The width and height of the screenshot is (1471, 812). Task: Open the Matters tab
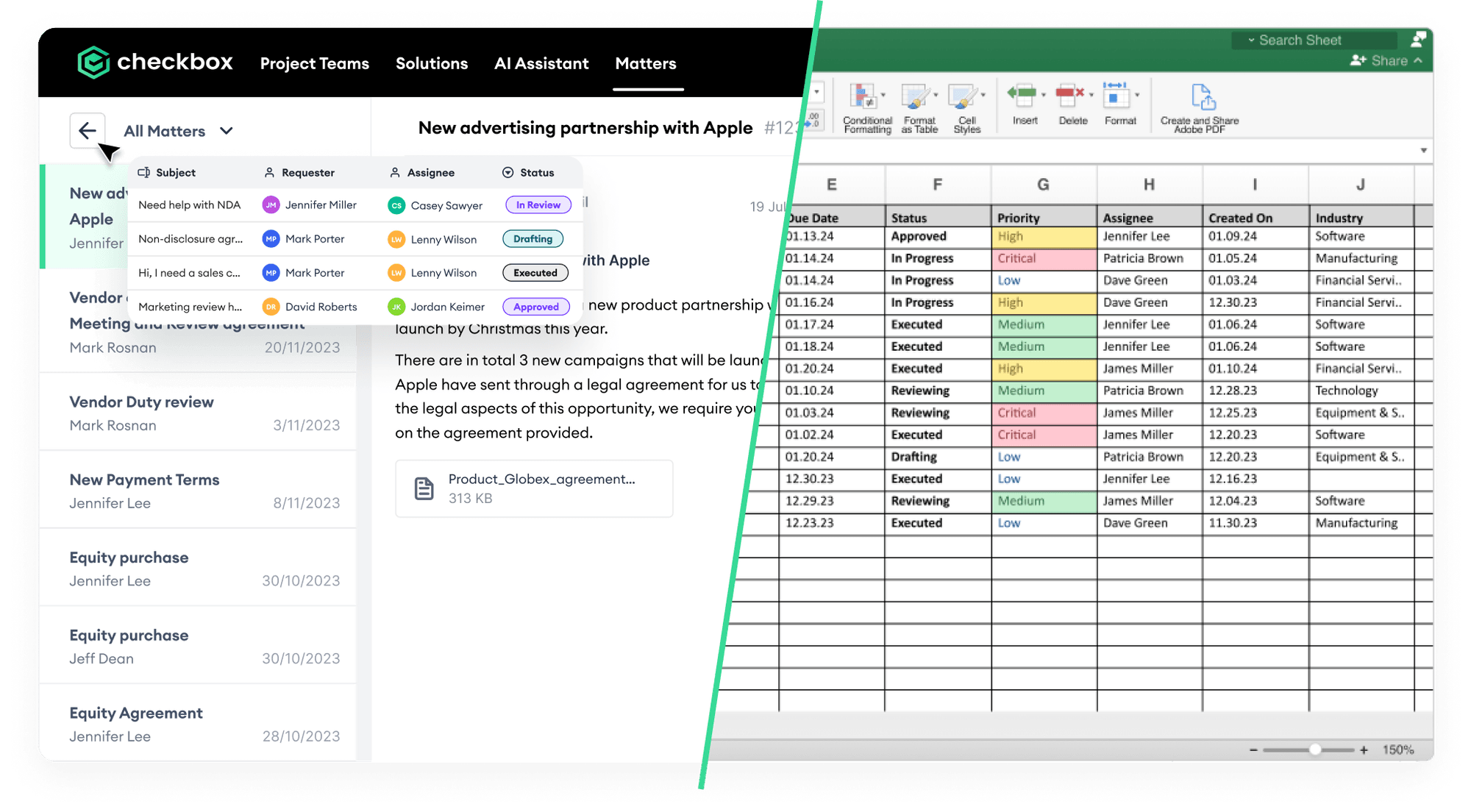coord(645,63)
